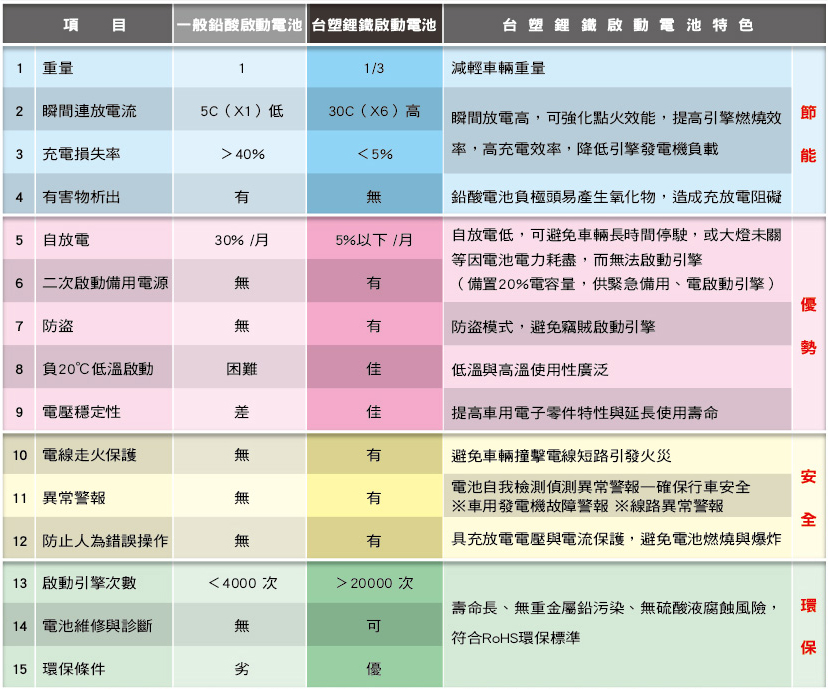Click the cell '可' in row 14
The image size is (828, 689).
tap(374, 626)
